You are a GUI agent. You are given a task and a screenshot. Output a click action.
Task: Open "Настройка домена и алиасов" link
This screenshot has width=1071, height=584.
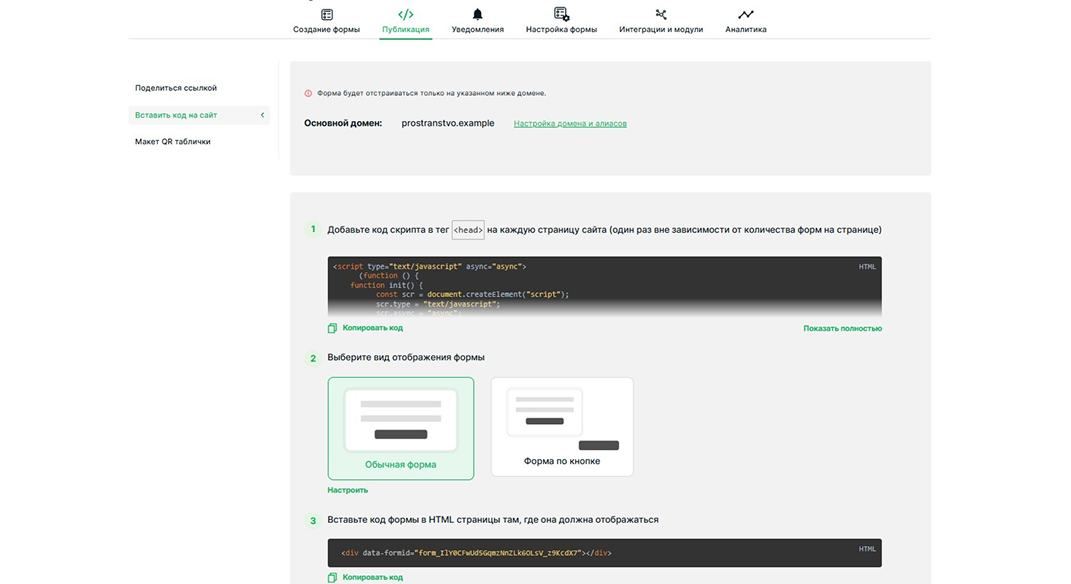[x=570, y=124]
